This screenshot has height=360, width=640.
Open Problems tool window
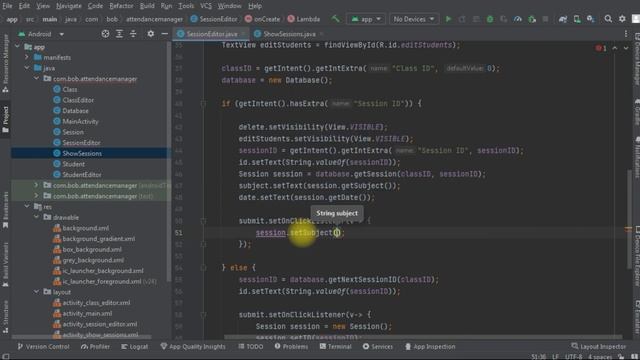coord(291,347)
